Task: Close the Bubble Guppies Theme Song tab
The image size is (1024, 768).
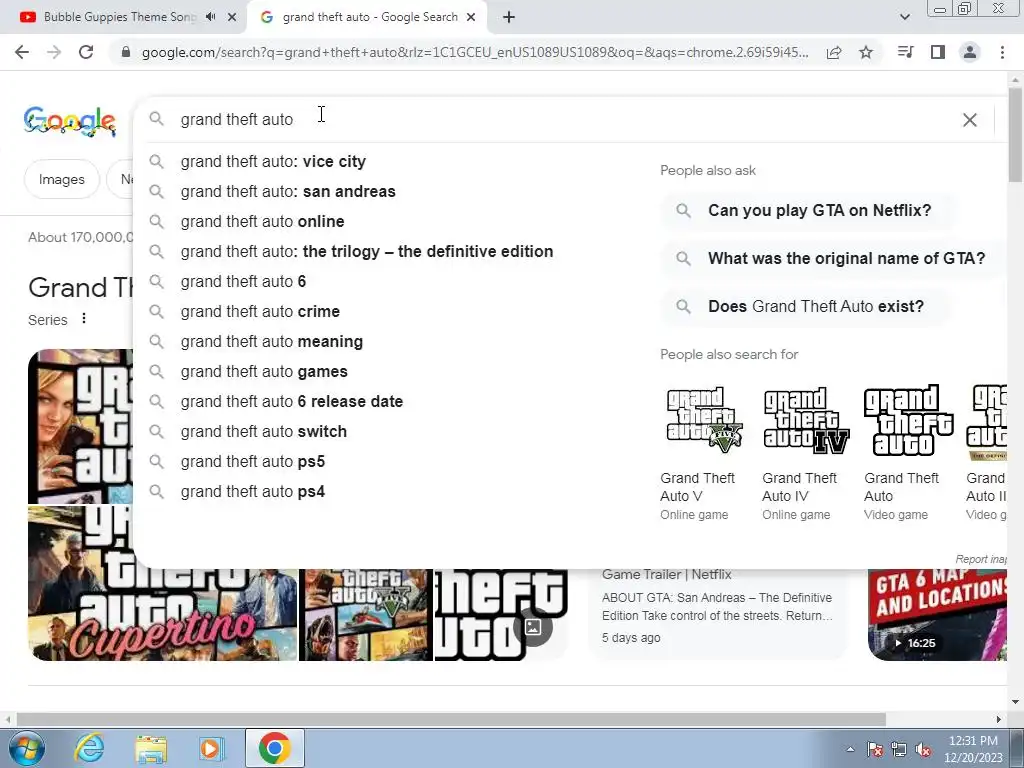Action: [232, 17]
